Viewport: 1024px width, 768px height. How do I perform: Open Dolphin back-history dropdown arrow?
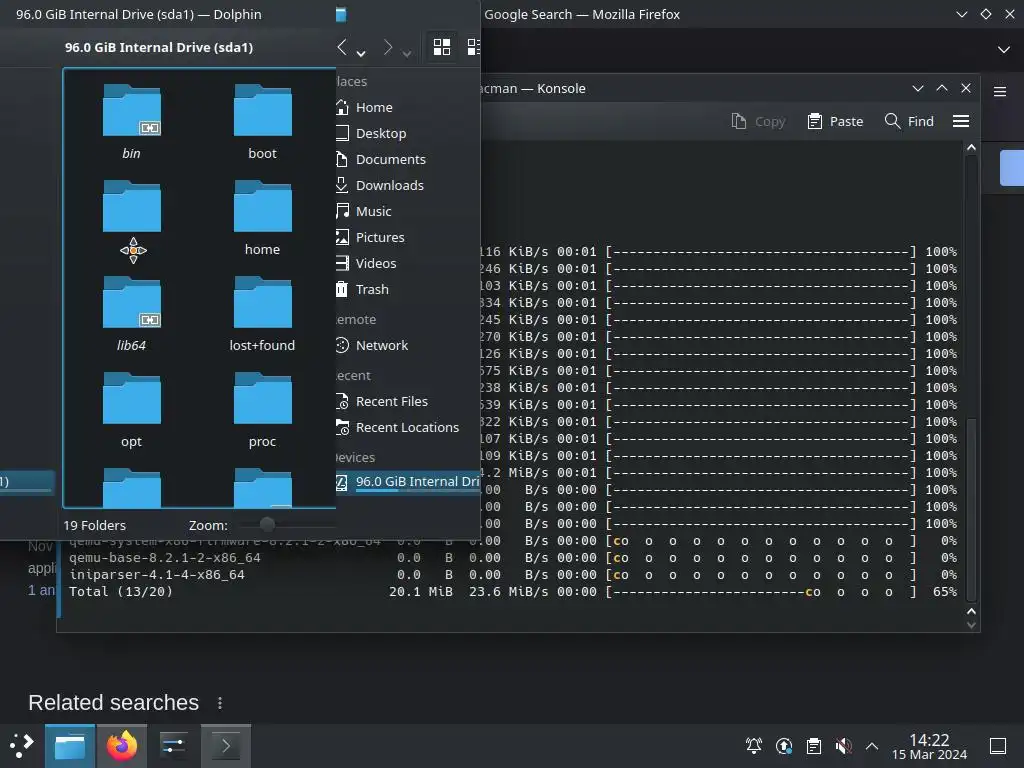(x=361, y=54)
